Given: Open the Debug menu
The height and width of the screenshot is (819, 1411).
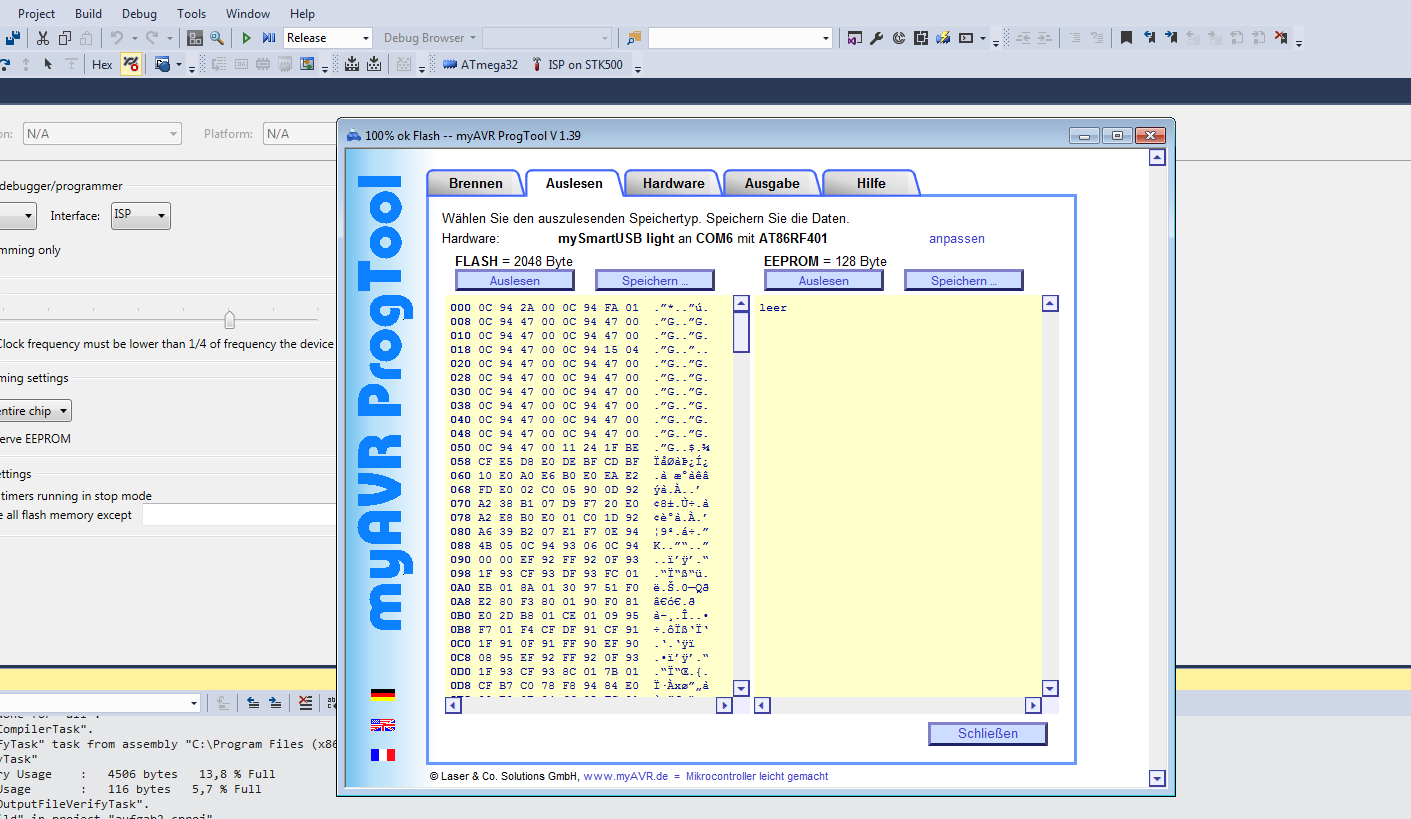Looking at the screenshot, I should click(139, 13).
